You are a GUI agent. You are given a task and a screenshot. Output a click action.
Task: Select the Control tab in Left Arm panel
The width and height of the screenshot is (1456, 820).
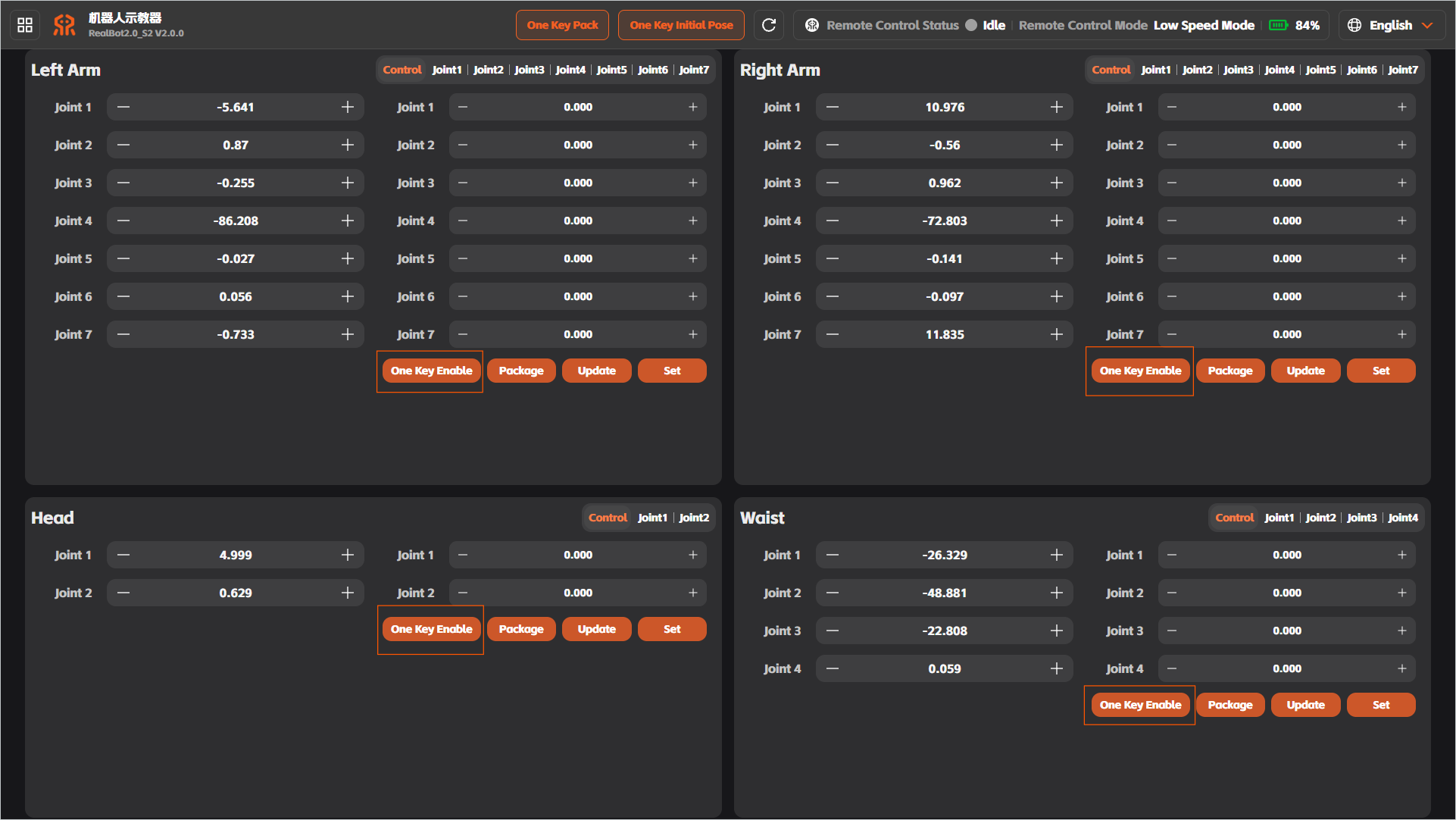[402, 70]
